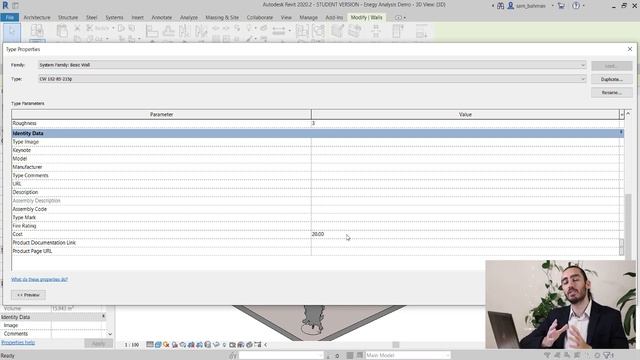Open the Collaborate ribbon tab
This screenshot has height=360, width=640.
pos(260,18)
